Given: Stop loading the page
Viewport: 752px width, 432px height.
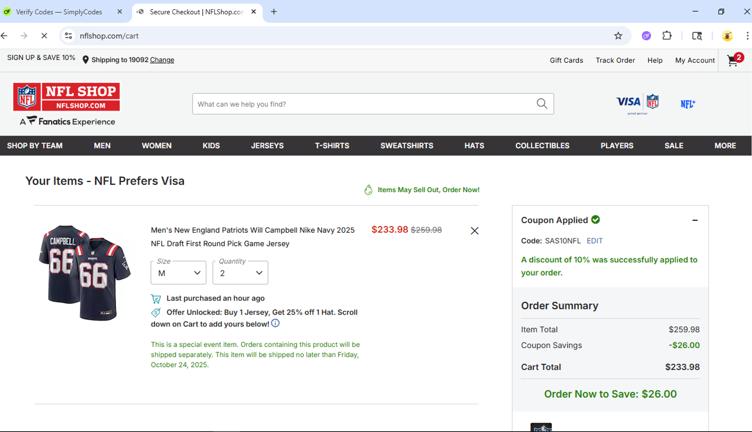Looking at the screenshot, I should pyautogui.click(x=44, y=35).
